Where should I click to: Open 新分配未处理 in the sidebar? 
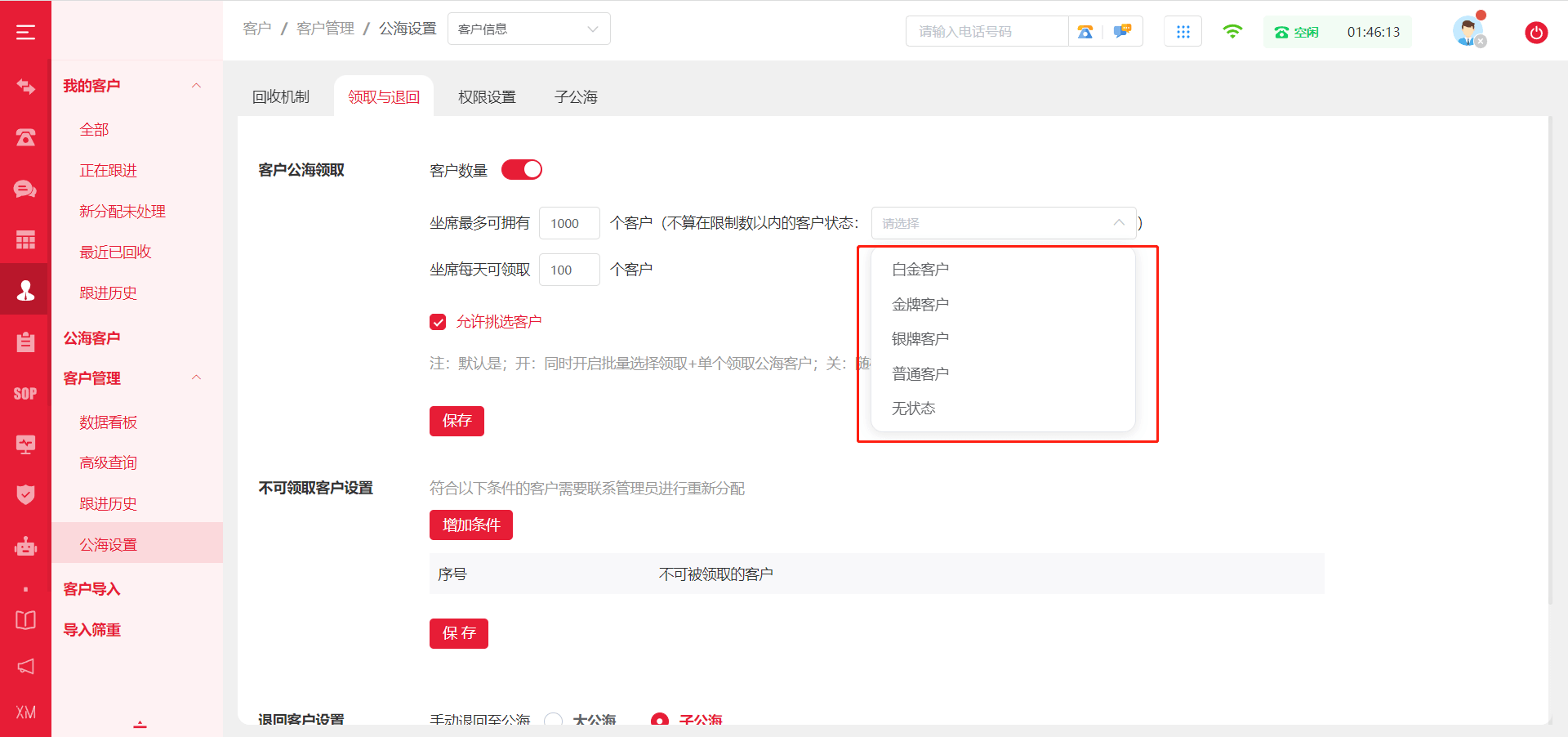[122, 212]
